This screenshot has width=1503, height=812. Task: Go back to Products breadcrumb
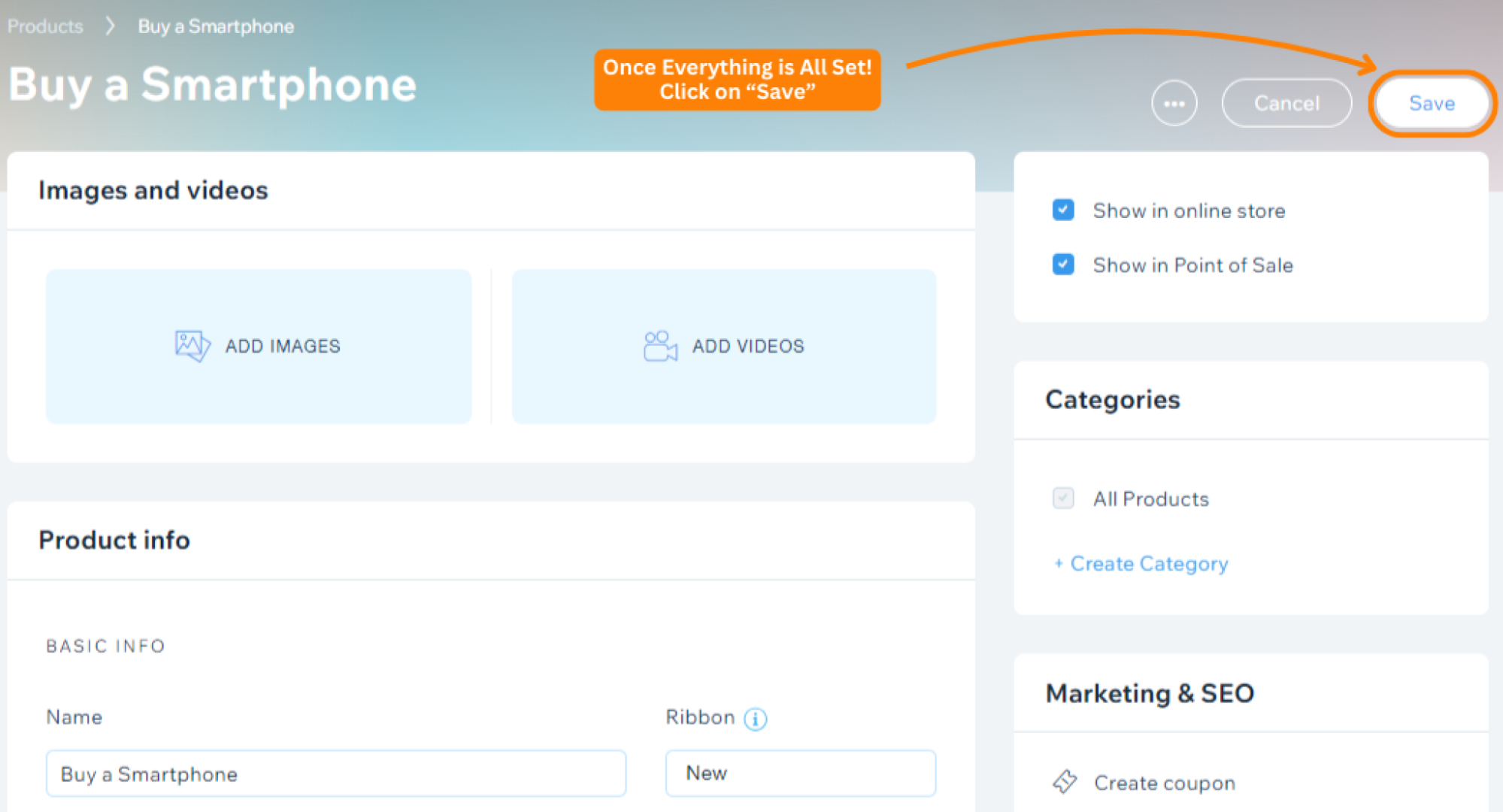click(x=45, y=26)
